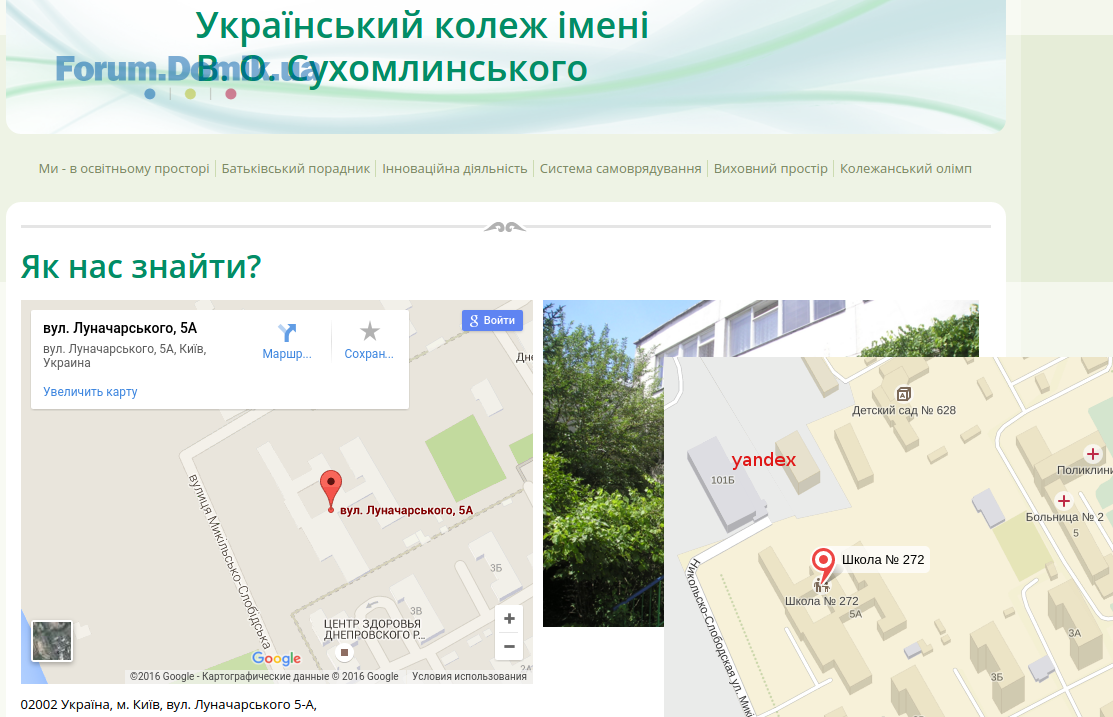Open Увеличить карту link

click(90, 392)
